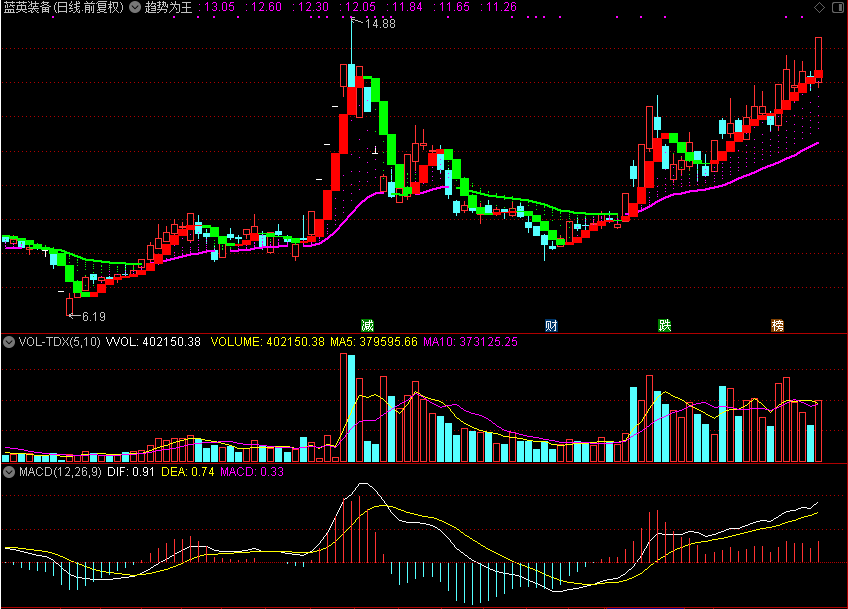Open the MACD indicator dropdown arrow
This screenshot has width=848, height=609.
point(9,471)
